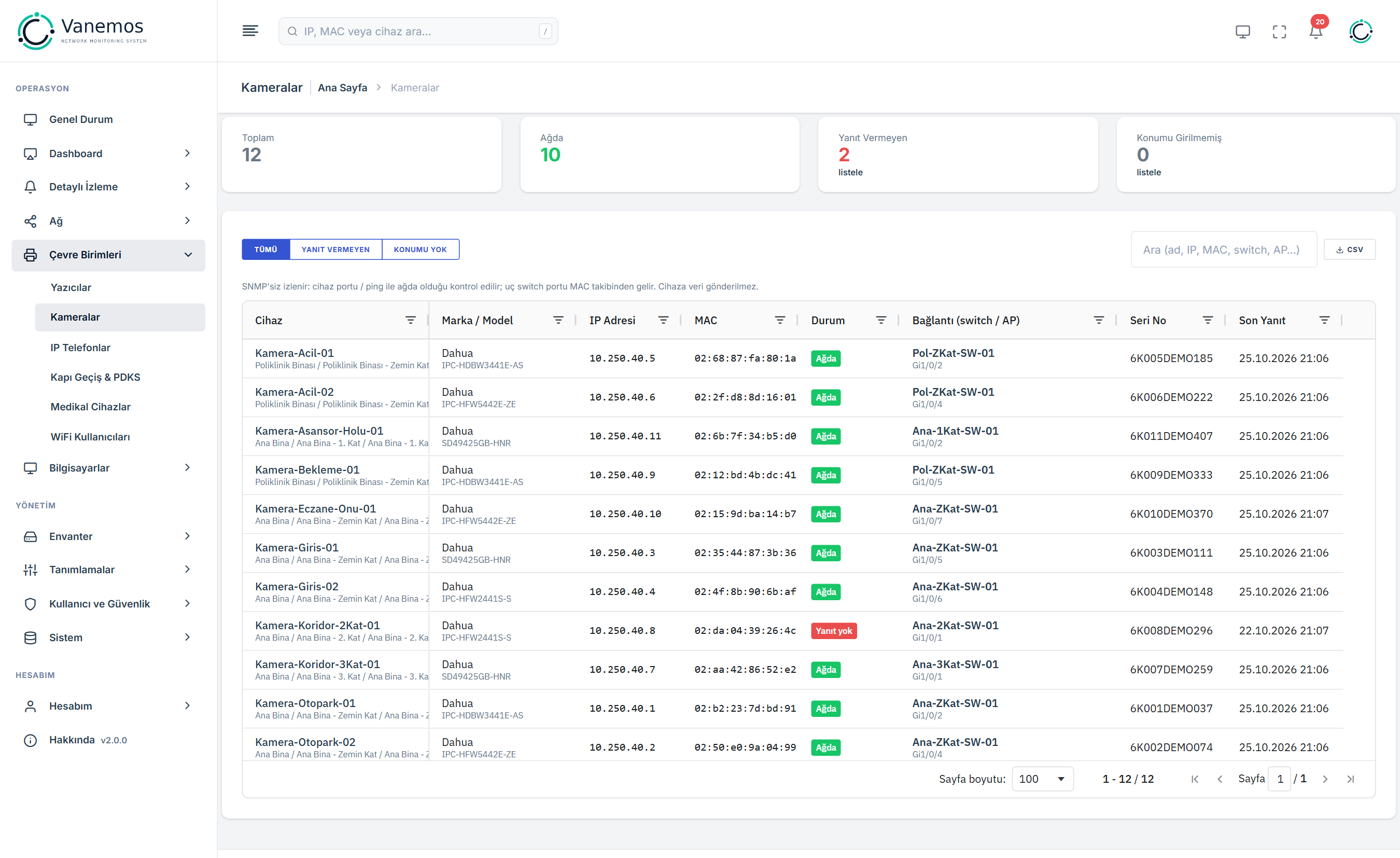Click the fullscreen toggle icon

coord(1279,31)
